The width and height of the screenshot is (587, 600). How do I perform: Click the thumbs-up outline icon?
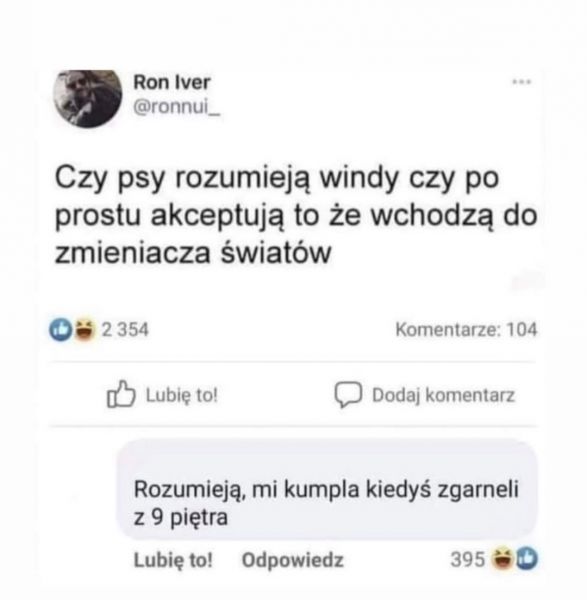click(121, 394)
